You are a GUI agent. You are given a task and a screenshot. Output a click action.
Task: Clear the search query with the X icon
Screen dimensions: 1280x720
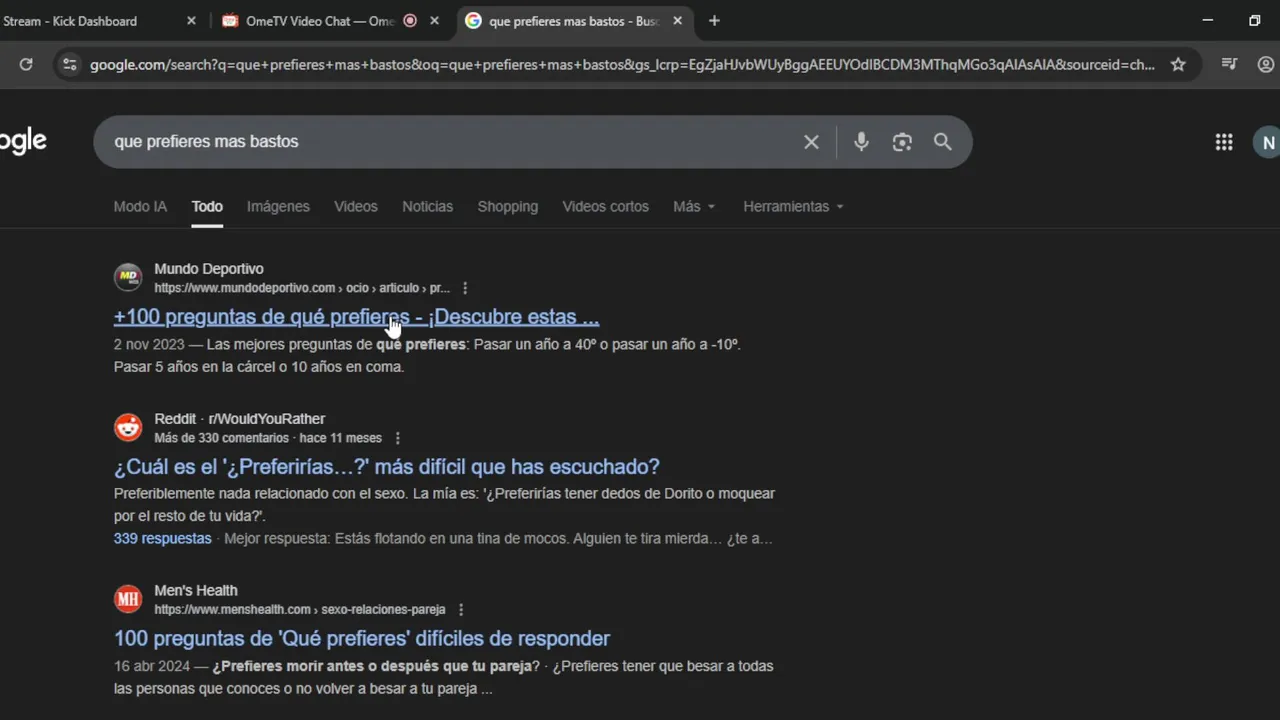[x=811, y=142]
